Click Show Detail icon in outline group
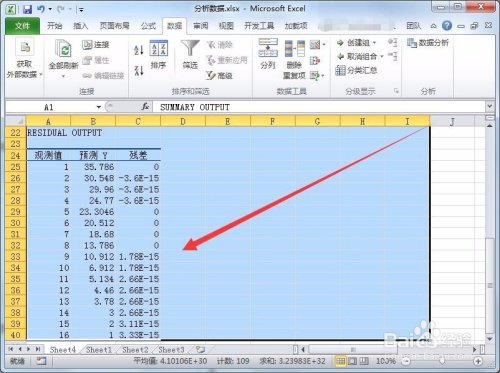Screen dimensions: 500x373 pyautogui.click(x=392, y=42)
